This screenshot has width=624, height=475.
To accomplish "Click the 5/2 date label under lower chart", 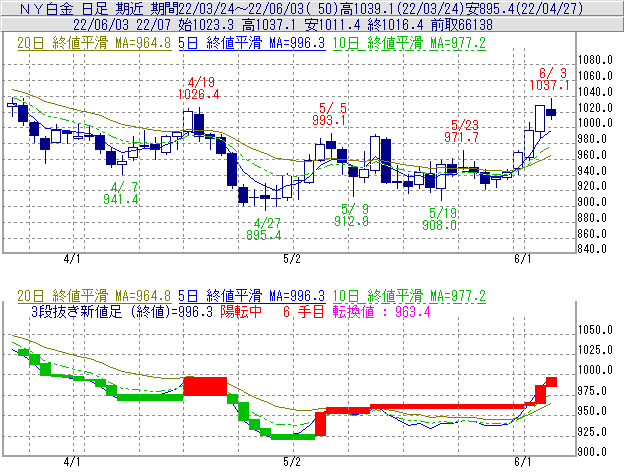I will click(x=292, y=462).
